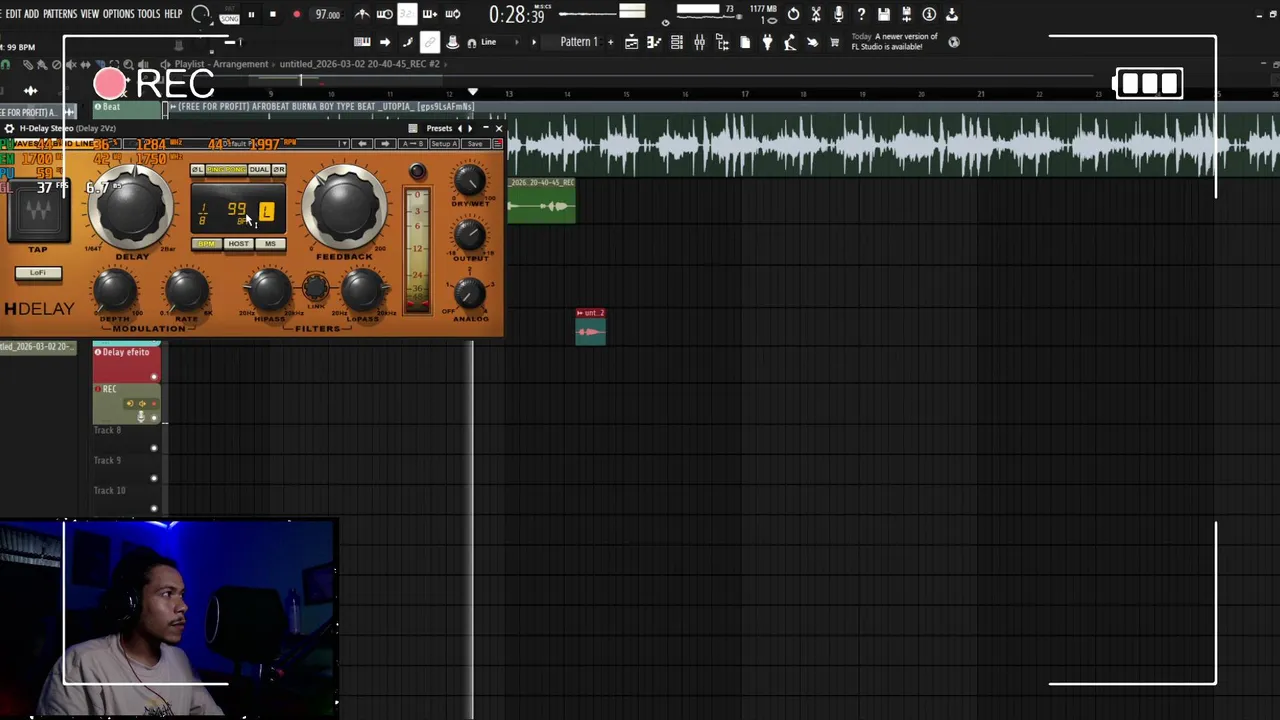Click the render/export audio icon
Viewport: 1280px width, 720px height.
pos(906,14)
